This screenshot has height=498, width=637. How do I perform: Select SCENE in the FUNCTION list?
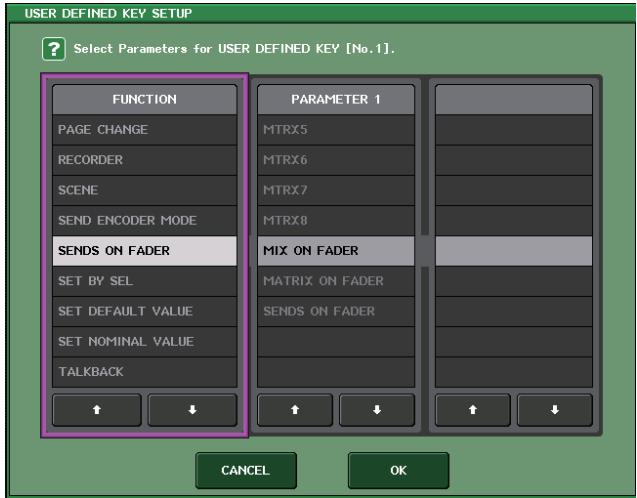(x=145, y=190)
